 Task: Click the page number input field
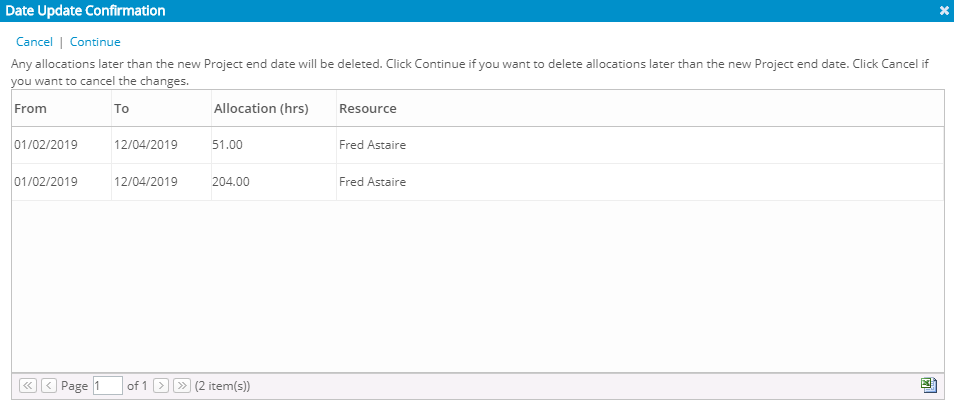108,386
